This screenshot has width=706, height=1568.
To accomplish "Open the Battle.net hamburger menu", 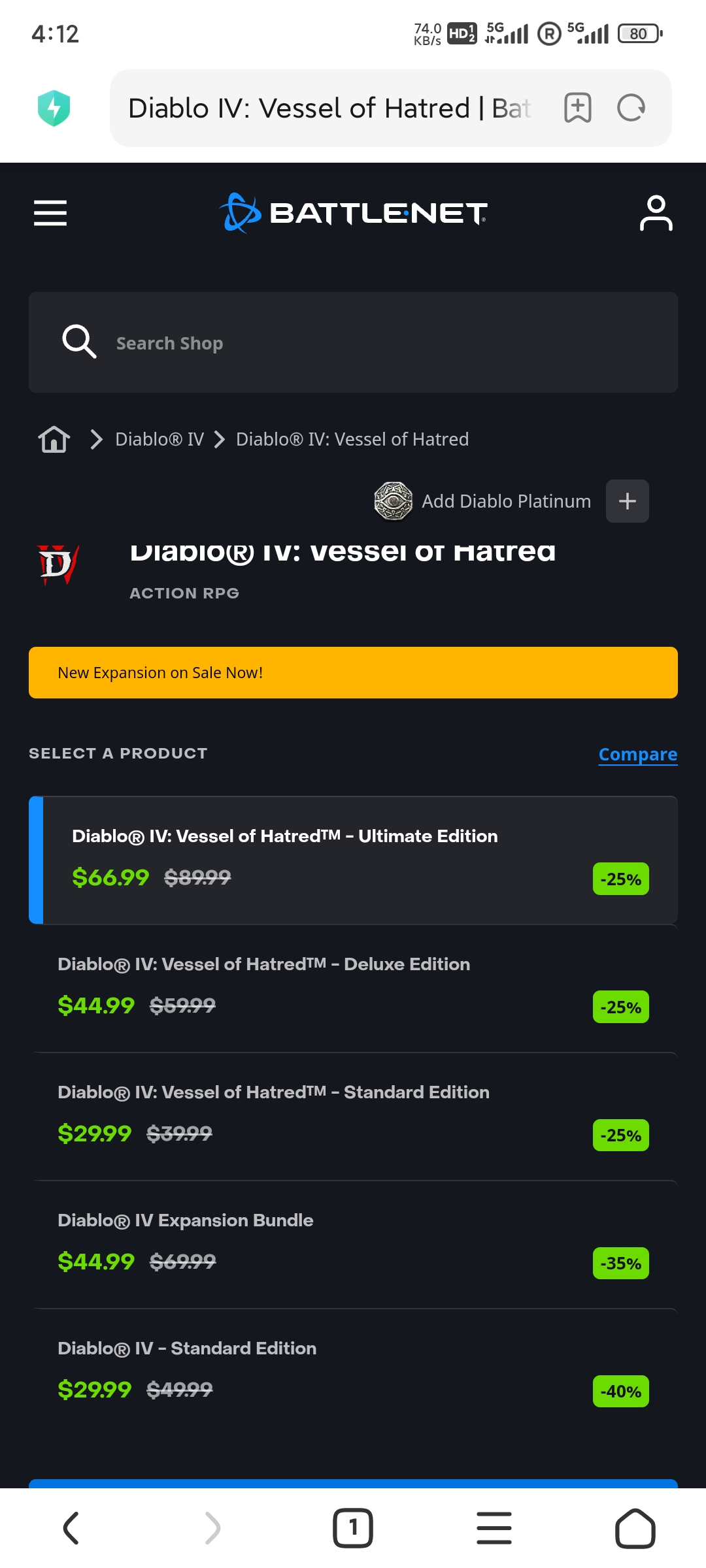I will (50, 213).
